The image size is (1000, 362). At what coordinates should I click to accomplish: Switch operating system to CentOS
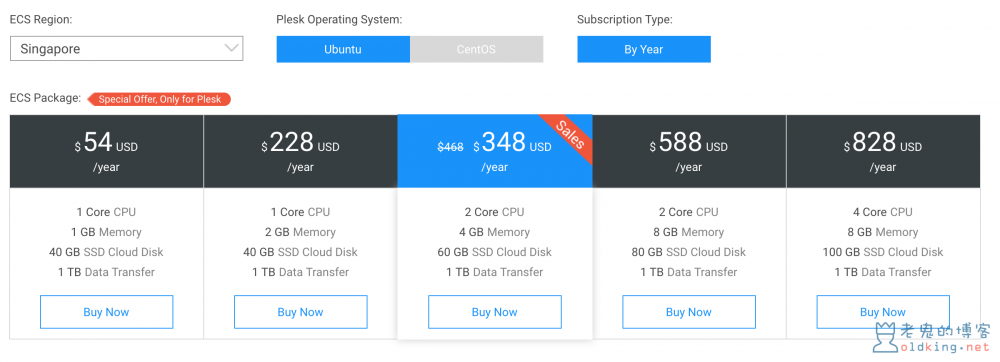point(476,49)
